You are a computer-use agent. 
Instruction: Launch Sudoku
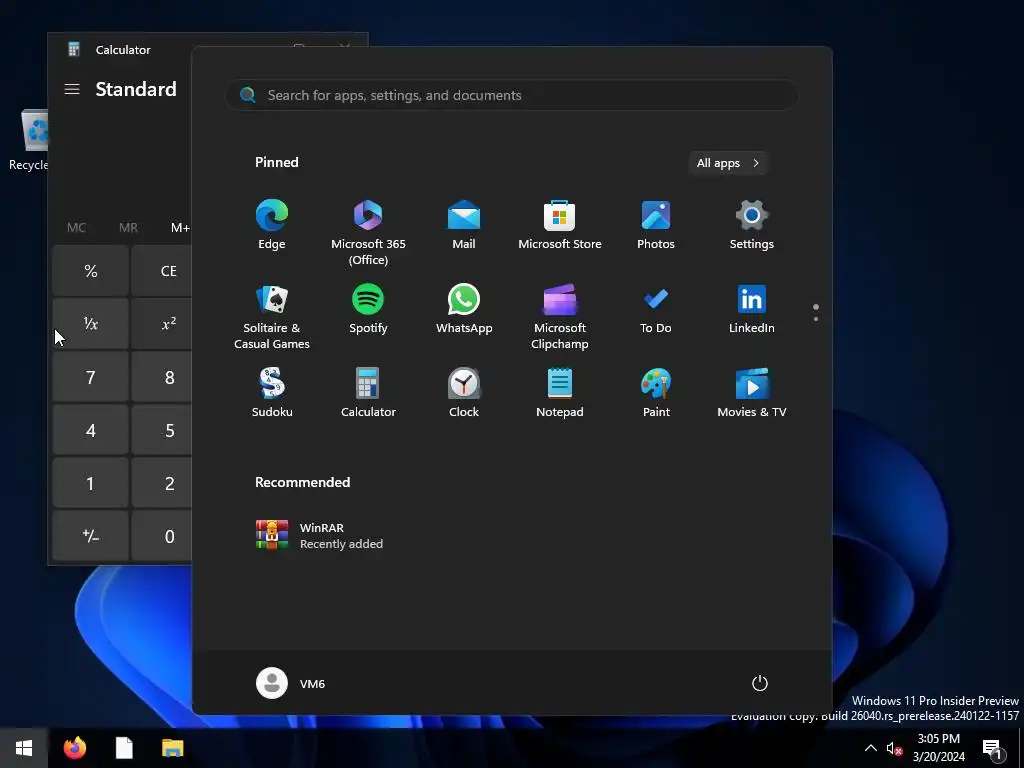(272, 392)
